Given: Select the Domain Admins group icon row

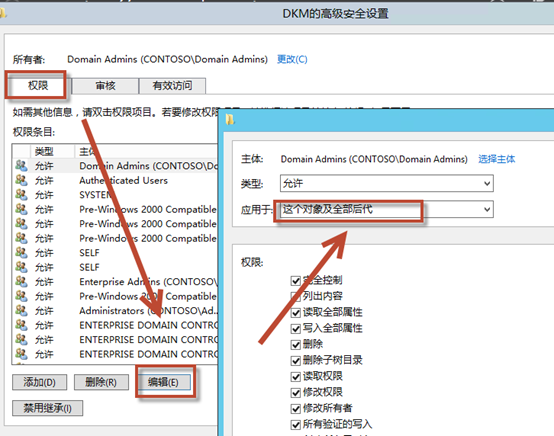Looking at the screenshot, I should [21, 166].
